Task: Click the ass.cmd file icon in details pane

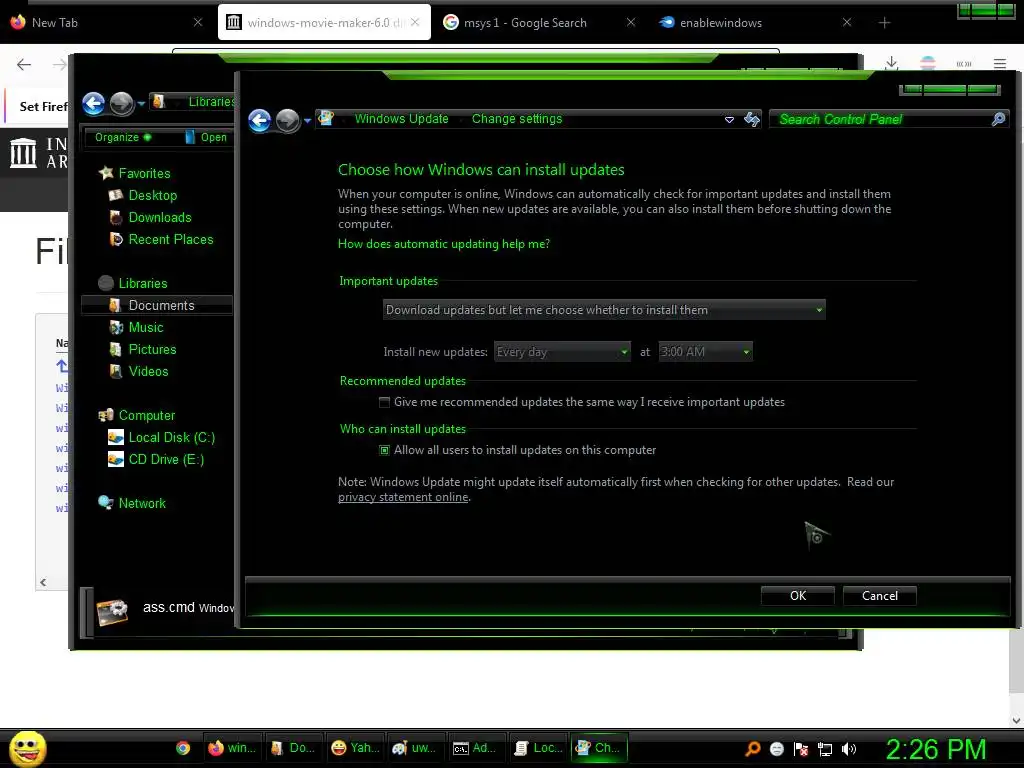Action: [x=112, y=612]
